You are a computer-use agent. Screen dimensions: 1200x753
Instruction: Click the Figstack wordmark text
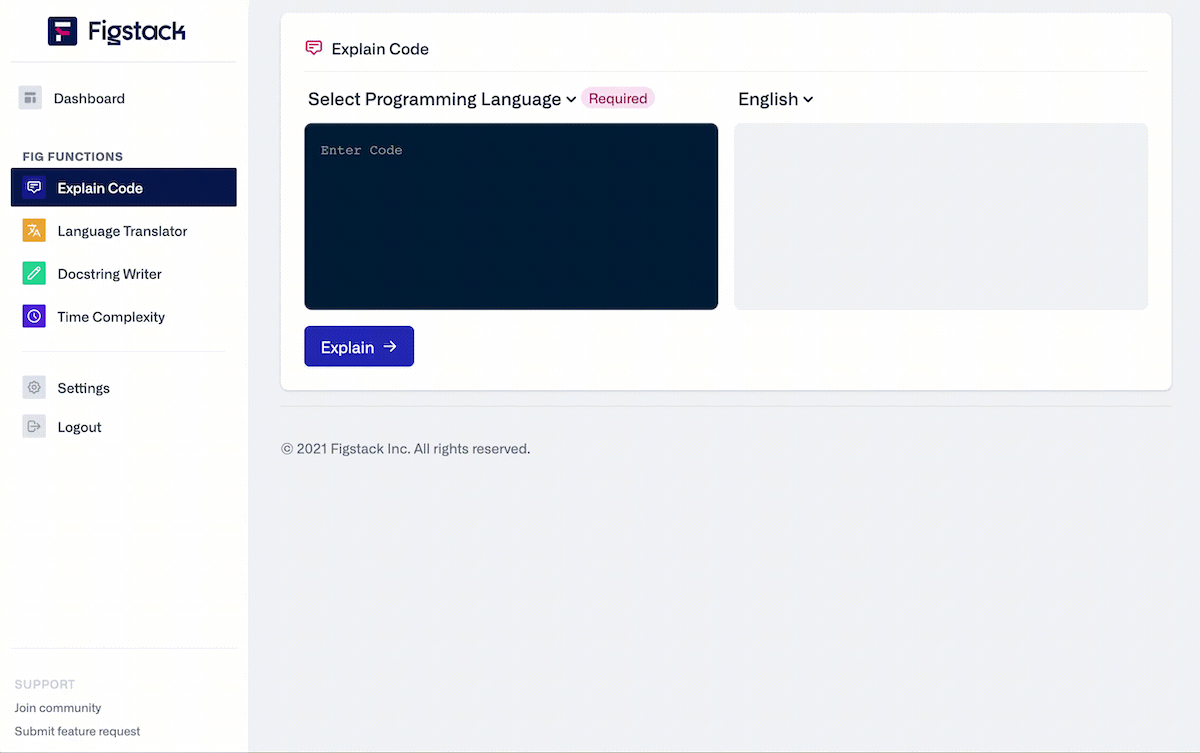click(x=136, y=31)
